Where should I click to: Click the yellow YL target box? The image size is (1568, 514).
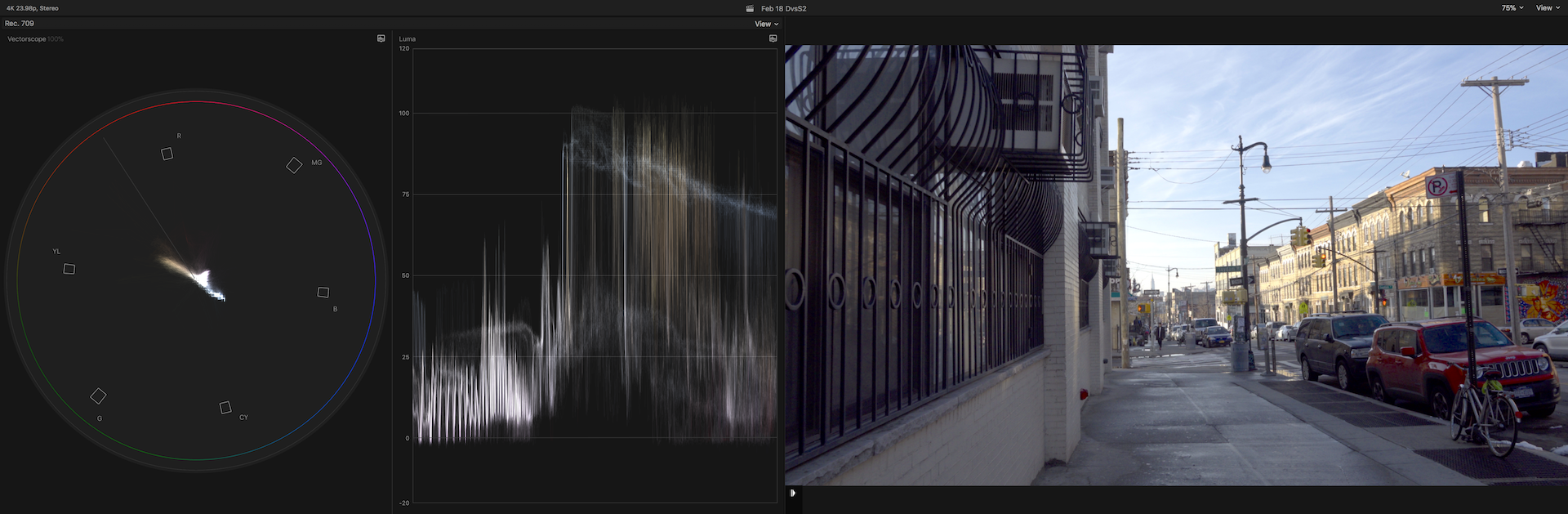69,269
